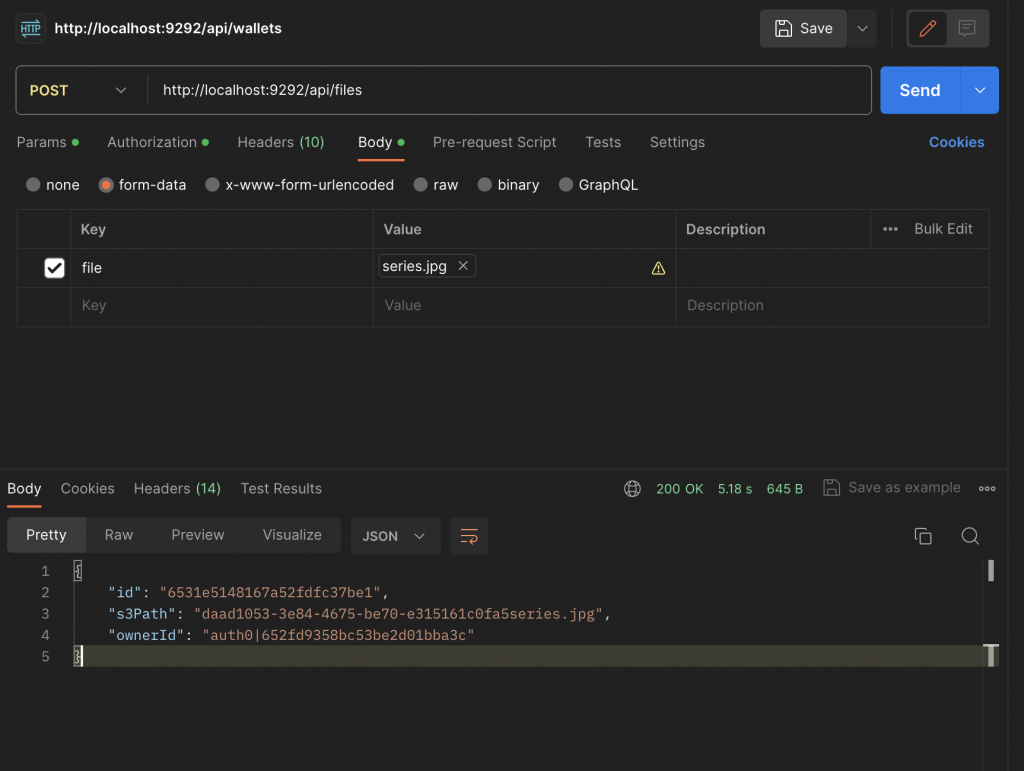Expand the Save options chevron
The height and width of the screenshot is (771, 1024).
coord(862,29)
